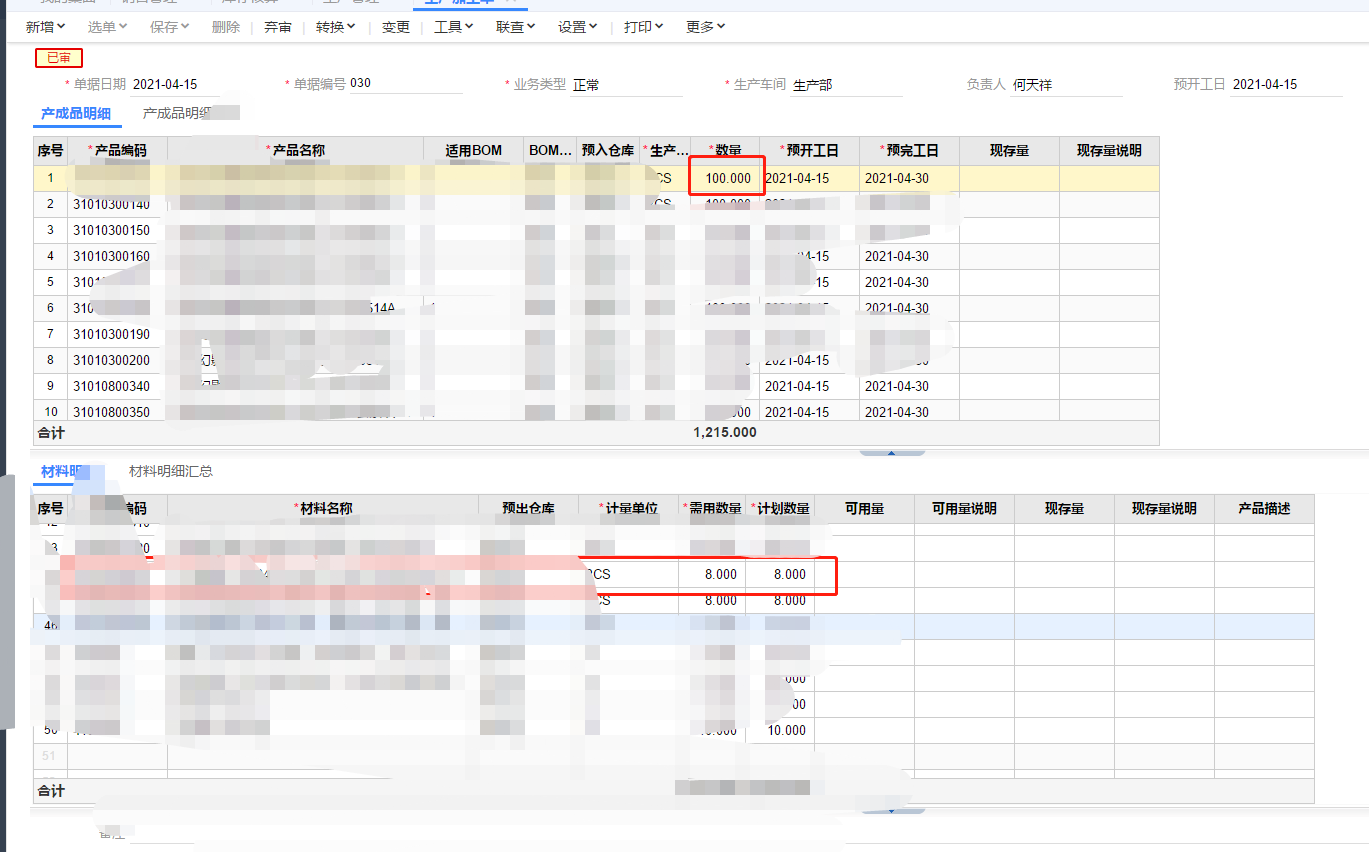The width and height of the screenshot is (1369, 852).
Task: Open the 选单 dropdown
Action: coord(107,27)
